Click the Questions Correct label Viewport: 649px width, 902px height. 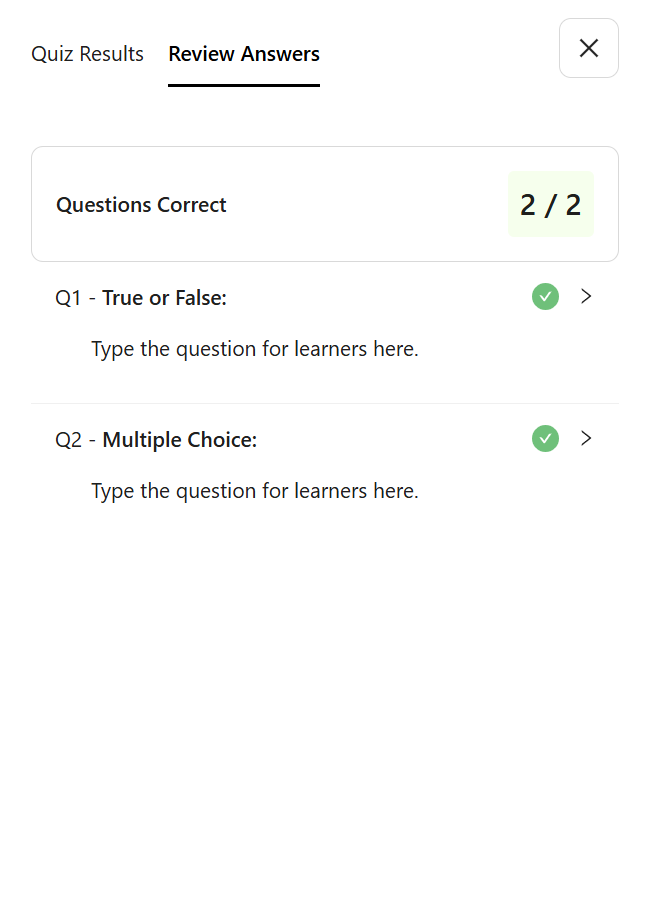tap(141, 205)
